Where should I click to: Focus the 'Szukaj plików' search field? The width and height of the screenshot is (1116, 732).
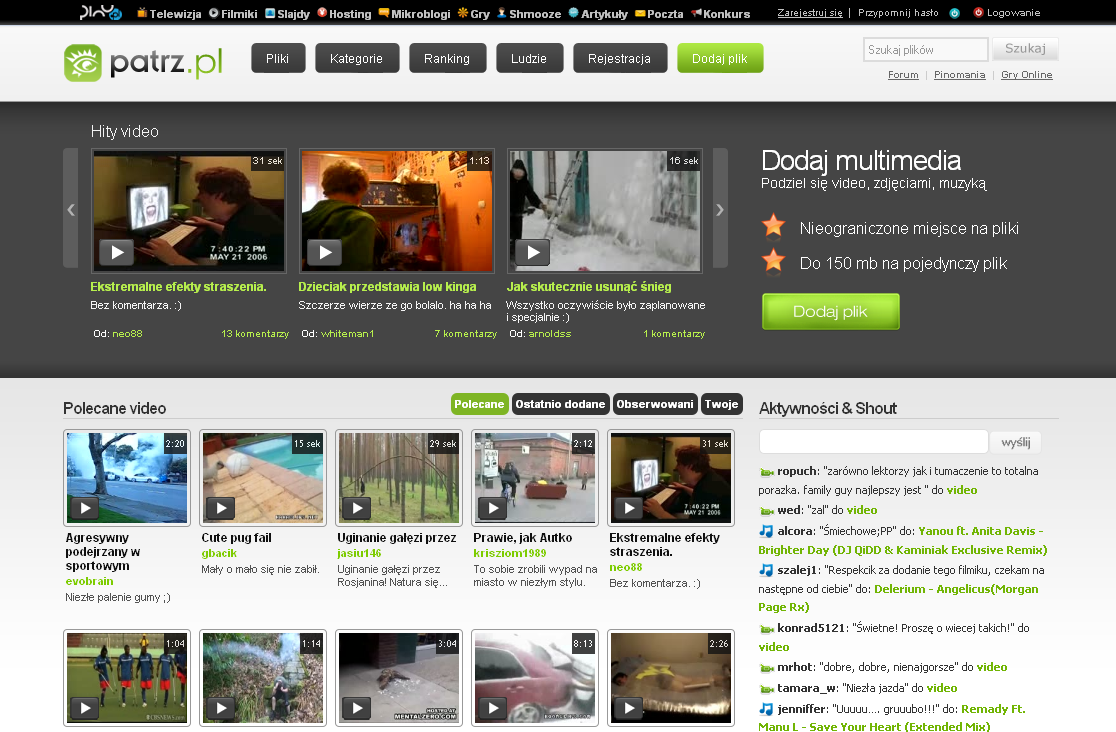pyautogui.click(x=925, y=49)
